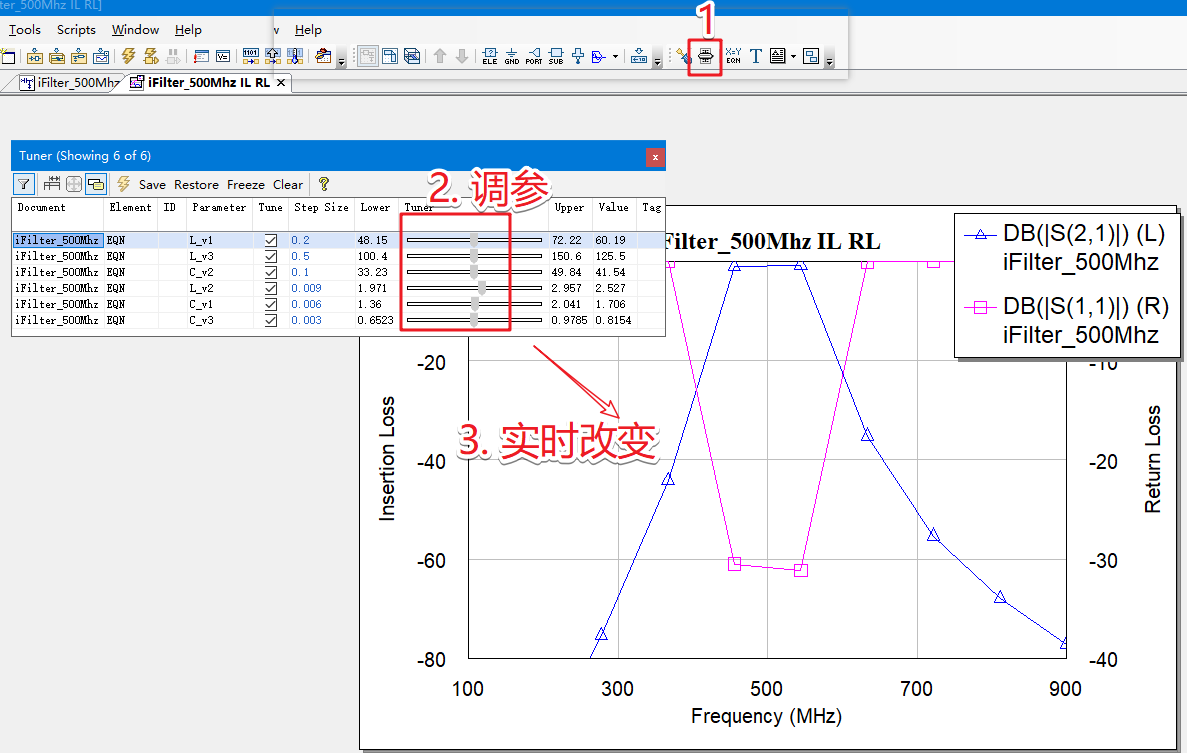
Task: Click Save in the Tuner toolbar
Action: pos(152,185)
